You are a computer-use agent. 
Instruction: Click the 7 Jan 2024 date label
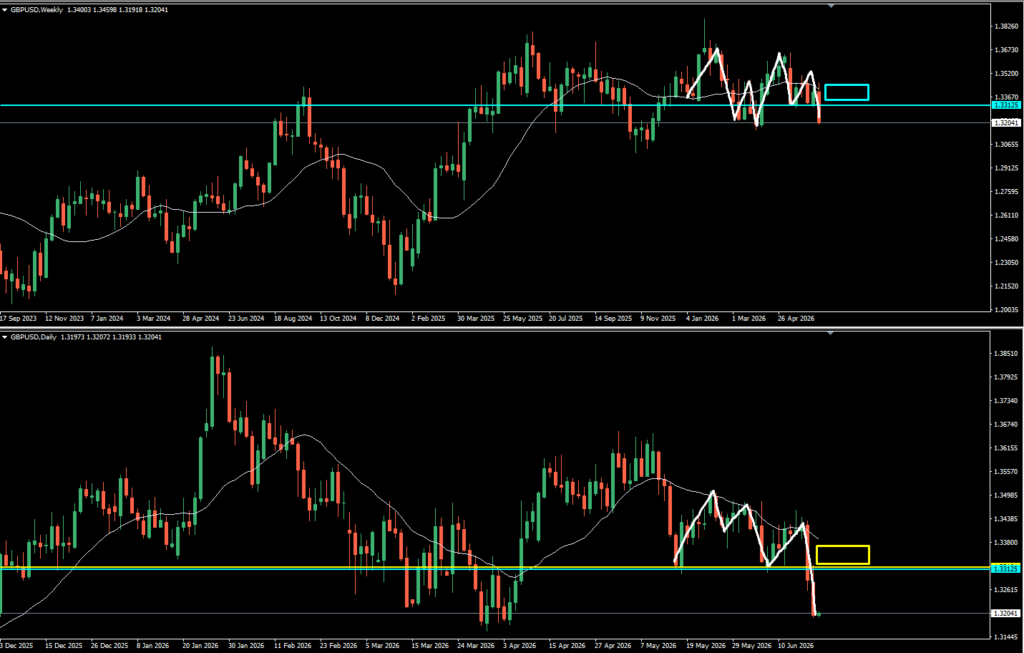coord(107,319)
